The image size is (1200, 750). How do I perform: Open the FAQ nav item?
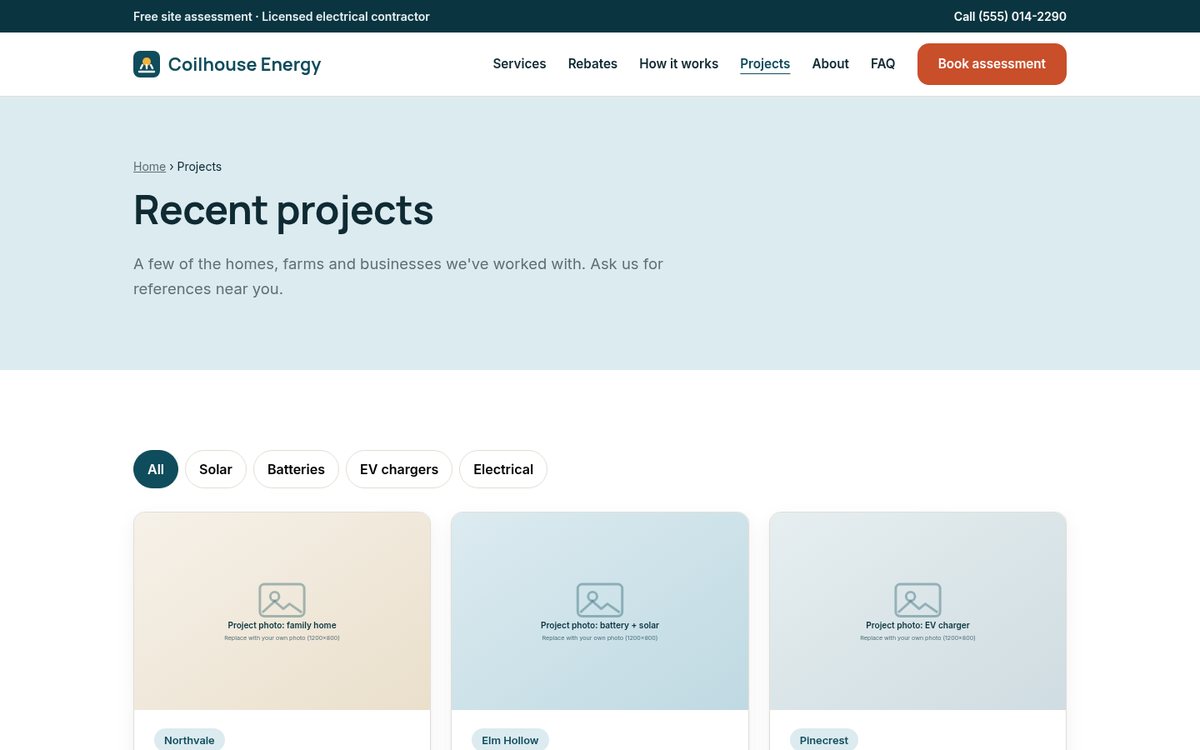883,64
